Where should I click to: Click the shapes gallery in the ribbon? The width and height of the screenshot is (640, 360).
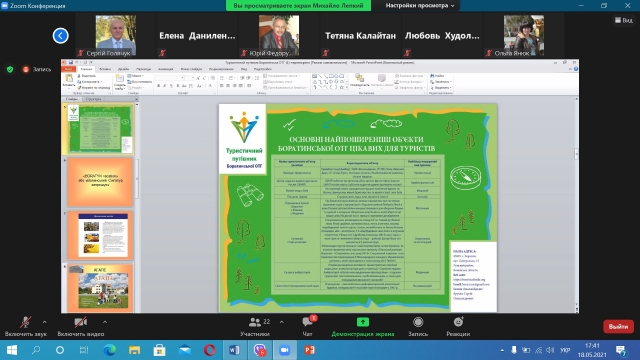(x=329, y=82)
